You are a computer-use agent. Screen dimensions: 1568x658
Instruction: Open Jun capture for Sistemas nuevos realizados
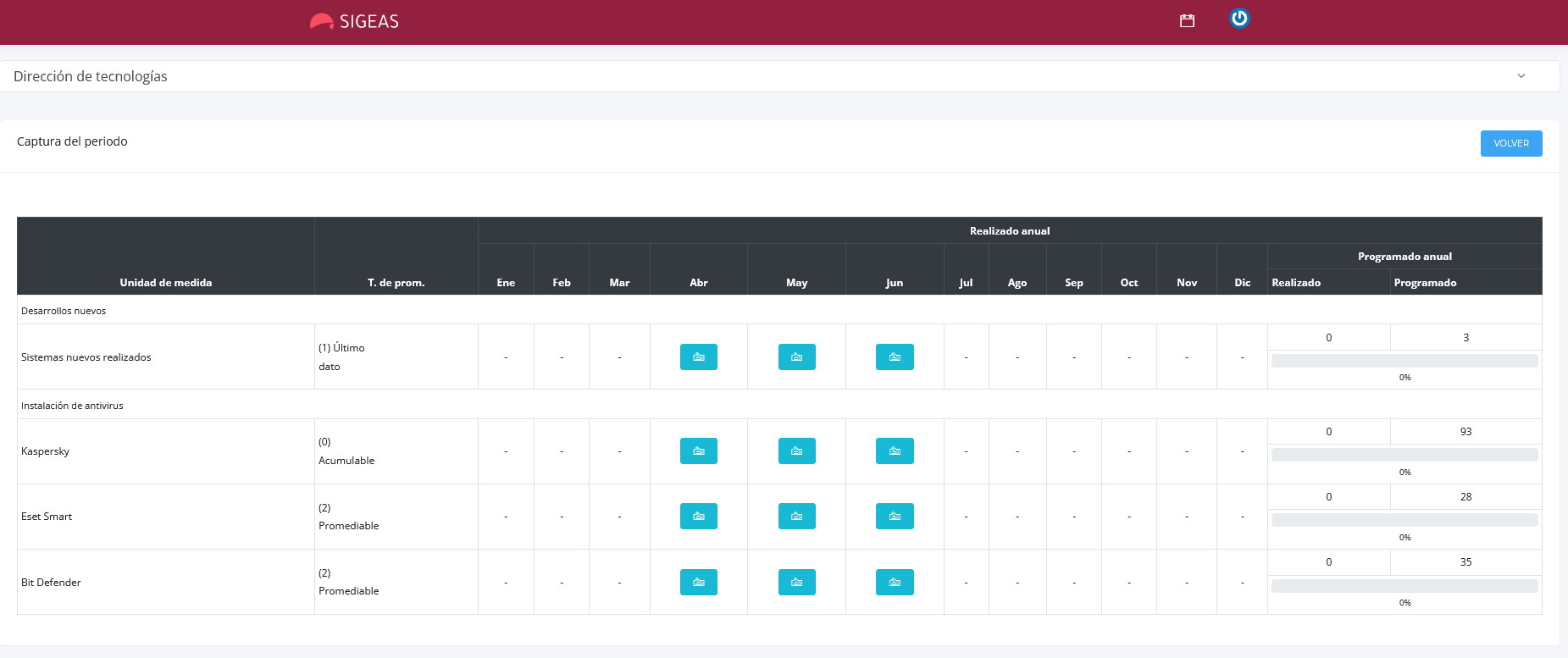895,357
